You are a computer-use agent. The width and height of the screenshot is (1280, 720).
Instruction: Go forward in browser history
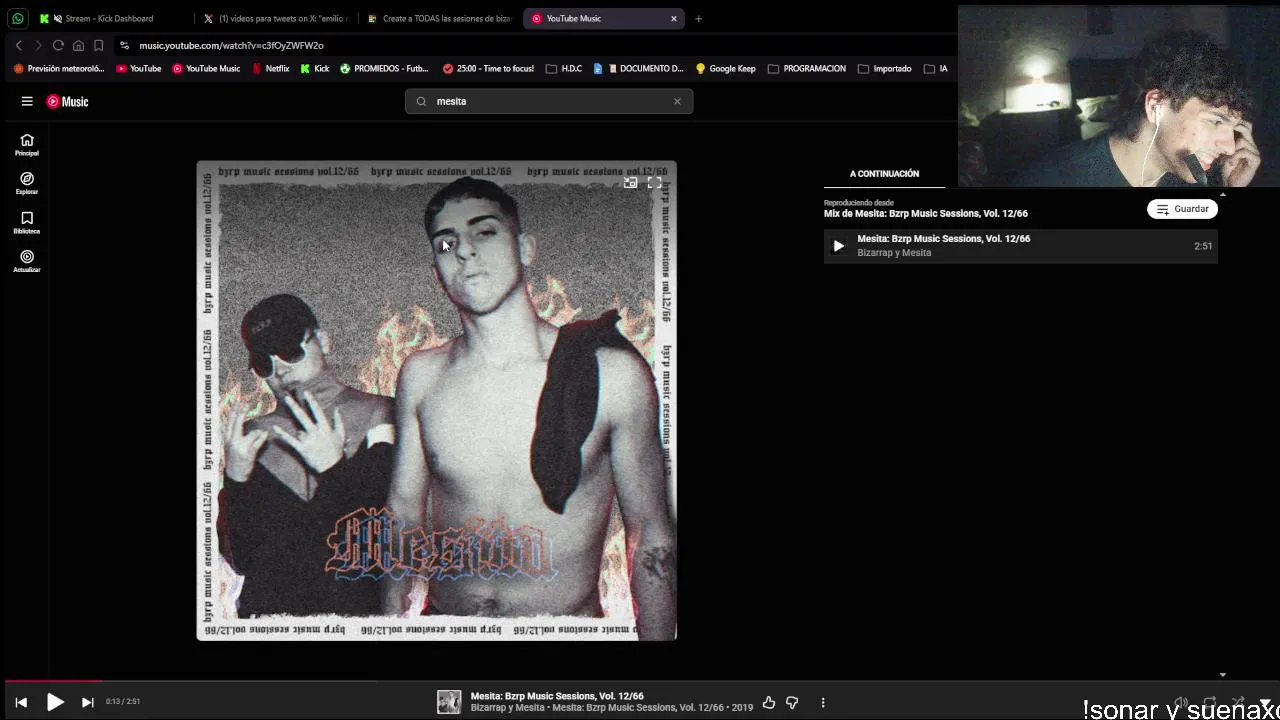(x=38, y=45)
